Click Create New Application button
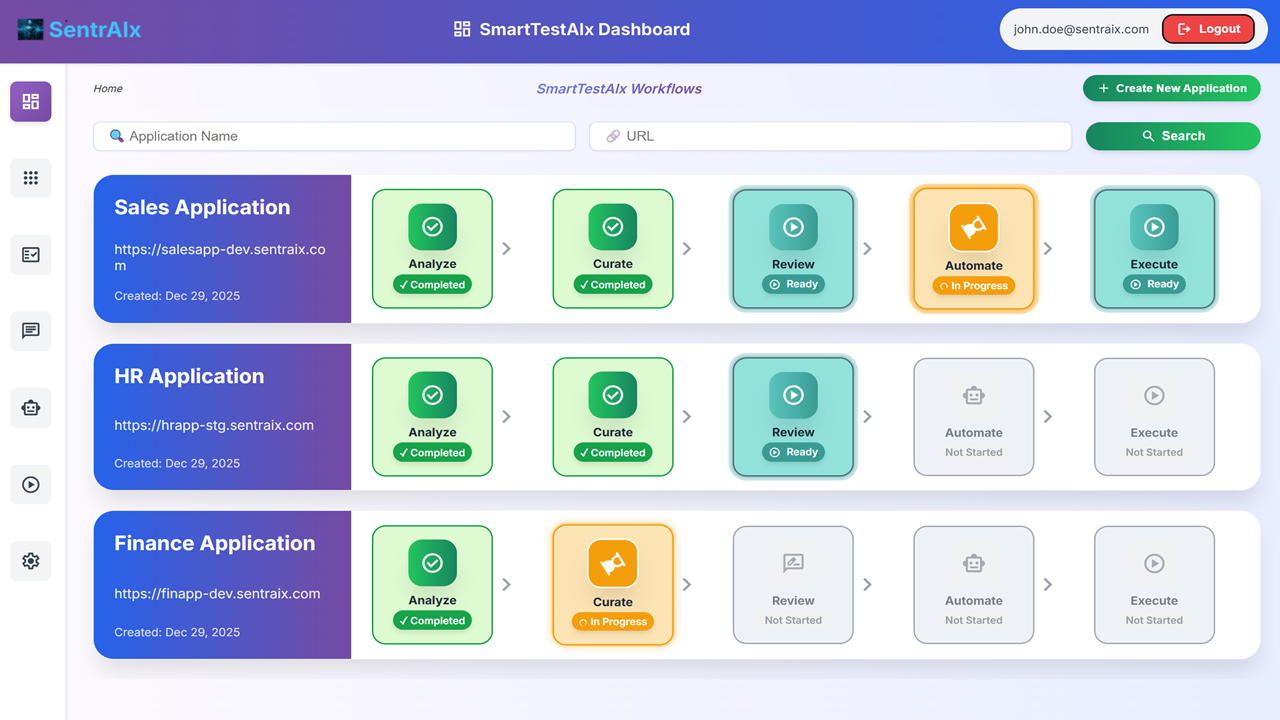 coord(1172,88)
